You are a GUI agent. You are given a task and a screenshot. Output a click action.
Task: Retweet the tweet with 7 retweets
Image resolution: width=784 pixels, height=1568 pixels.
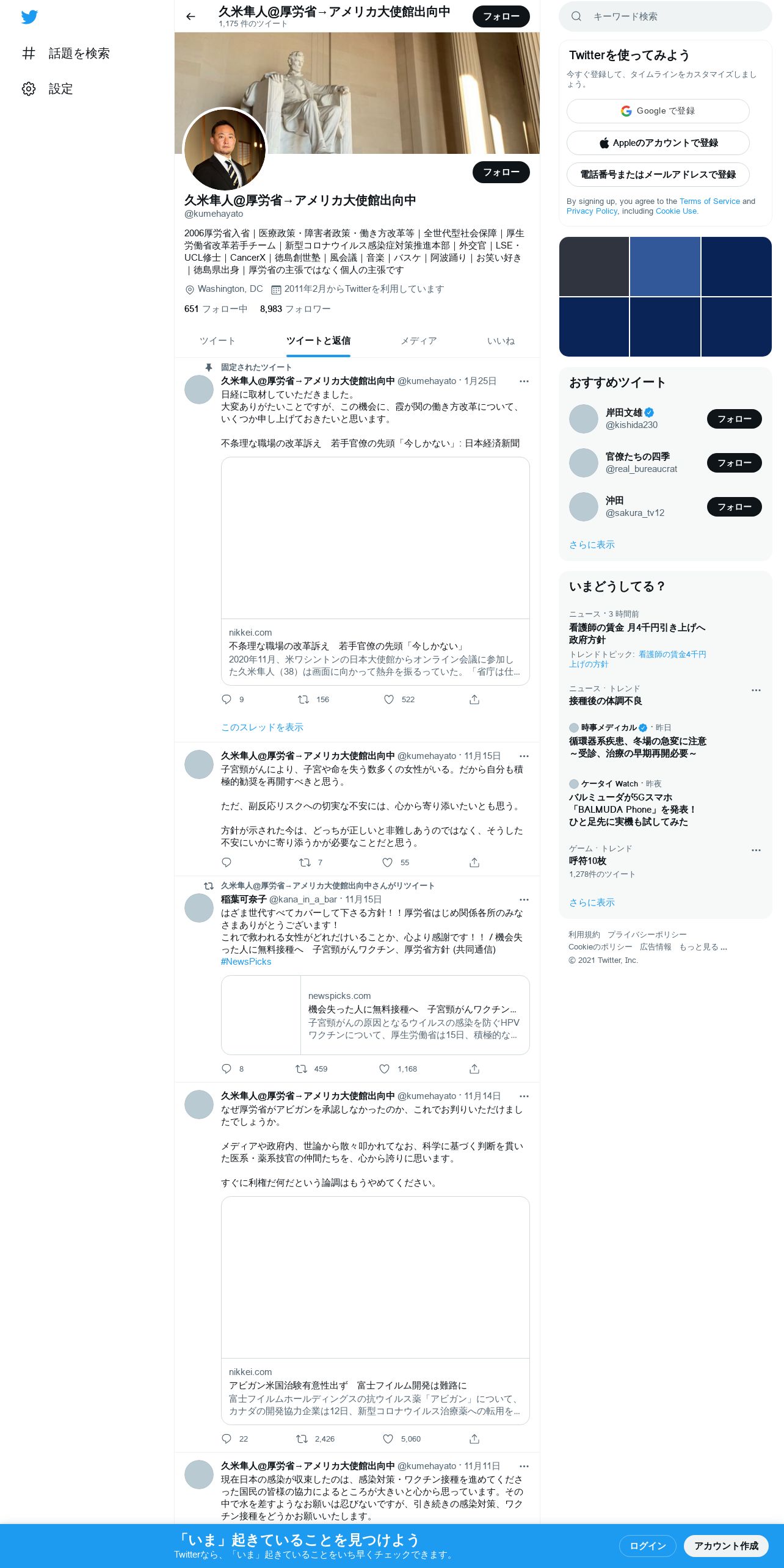tap(305, 863)
